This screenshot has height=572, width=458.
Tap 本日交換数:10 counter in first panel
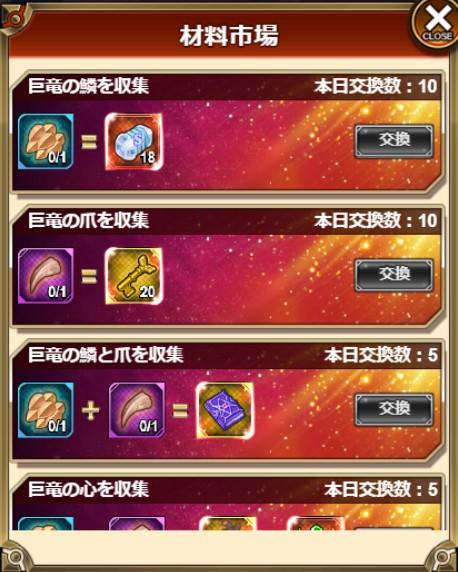376,87
